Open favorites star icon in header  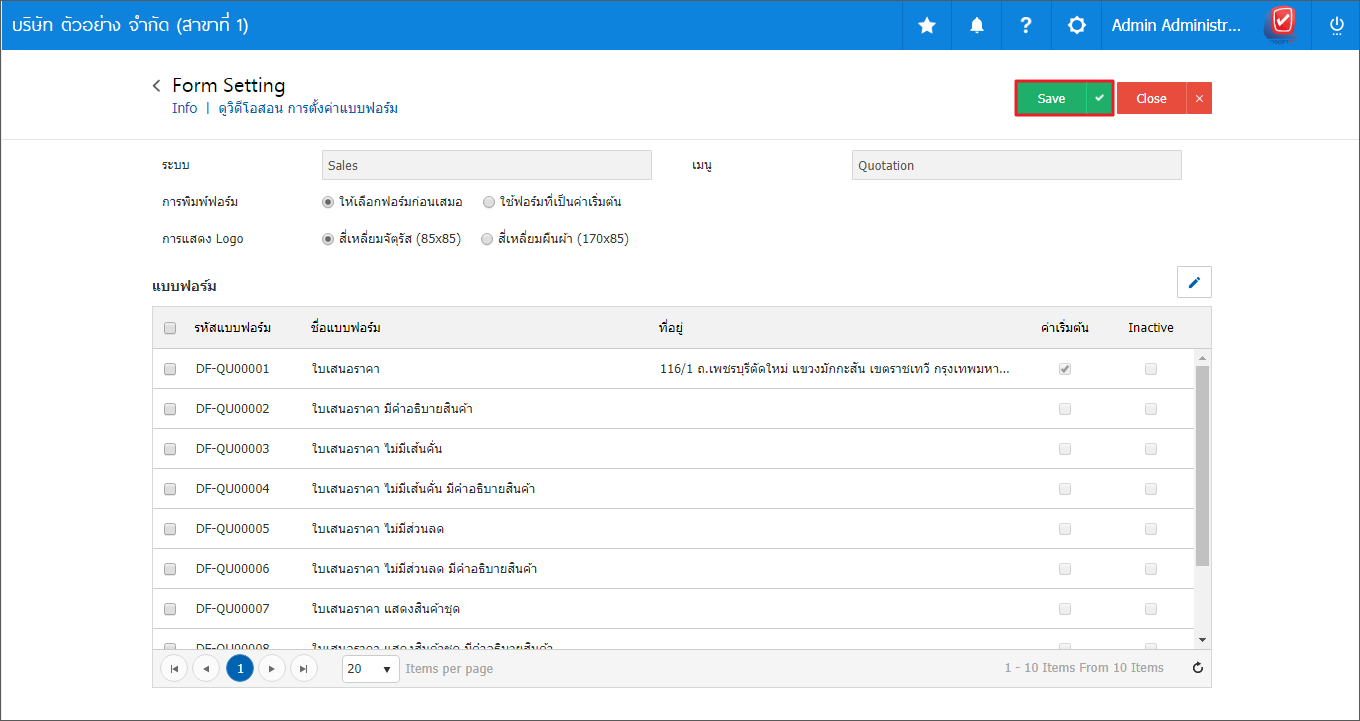pyautogui.click(x=927, y=26)
